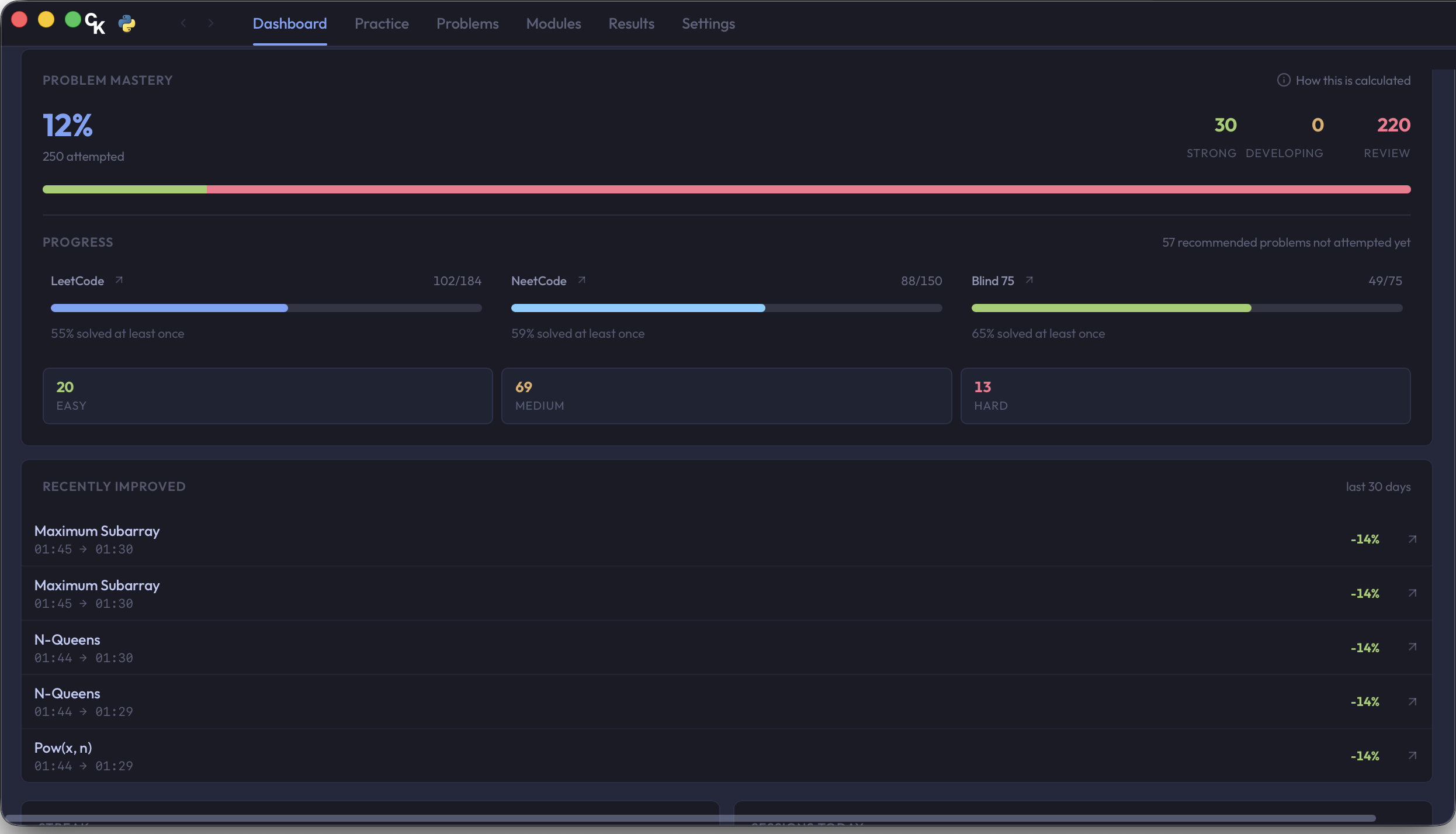
Task: Open Blind 75 list via arrow icon
Action: pyautogui.click(x=1029, y=280)
